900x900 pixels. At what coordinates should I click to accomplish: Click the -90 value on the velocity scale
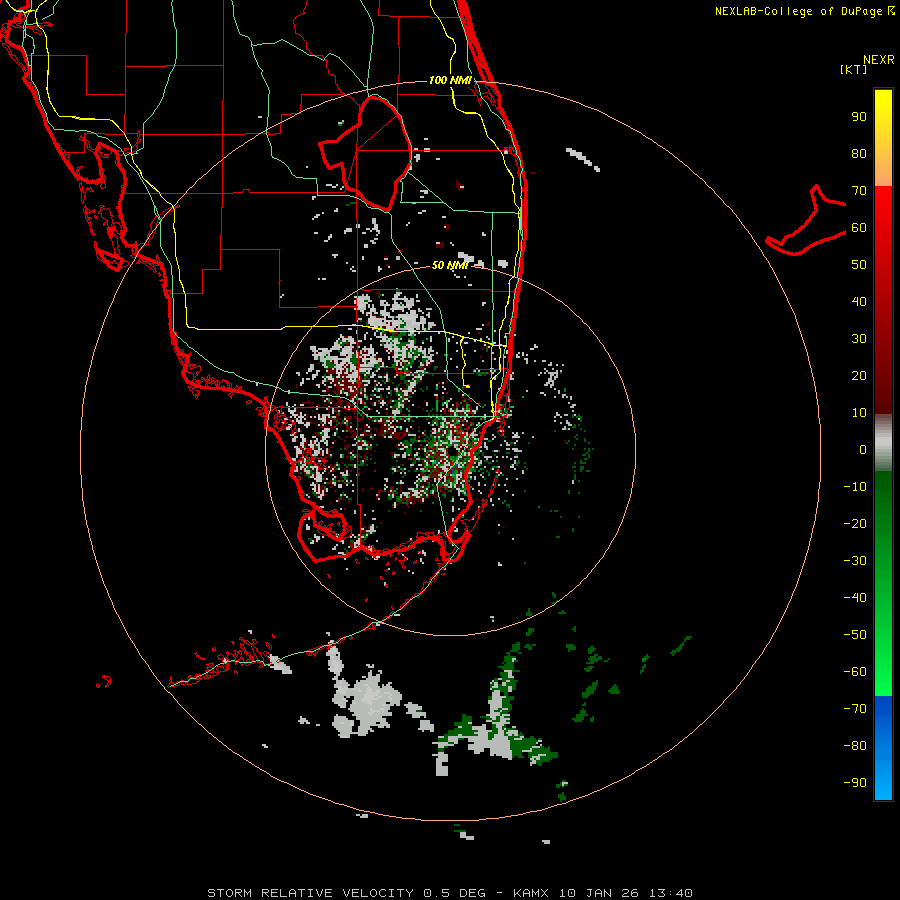855,783
